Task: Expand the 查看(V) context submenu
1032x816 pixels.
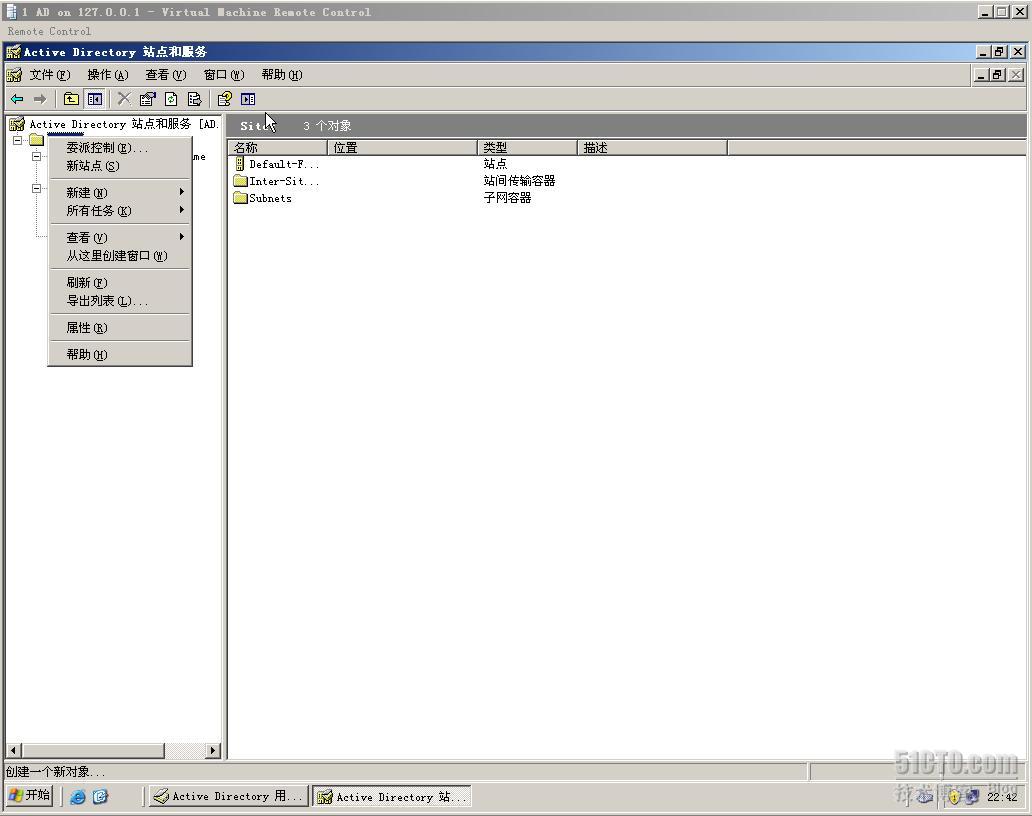Action: [120, 237]
